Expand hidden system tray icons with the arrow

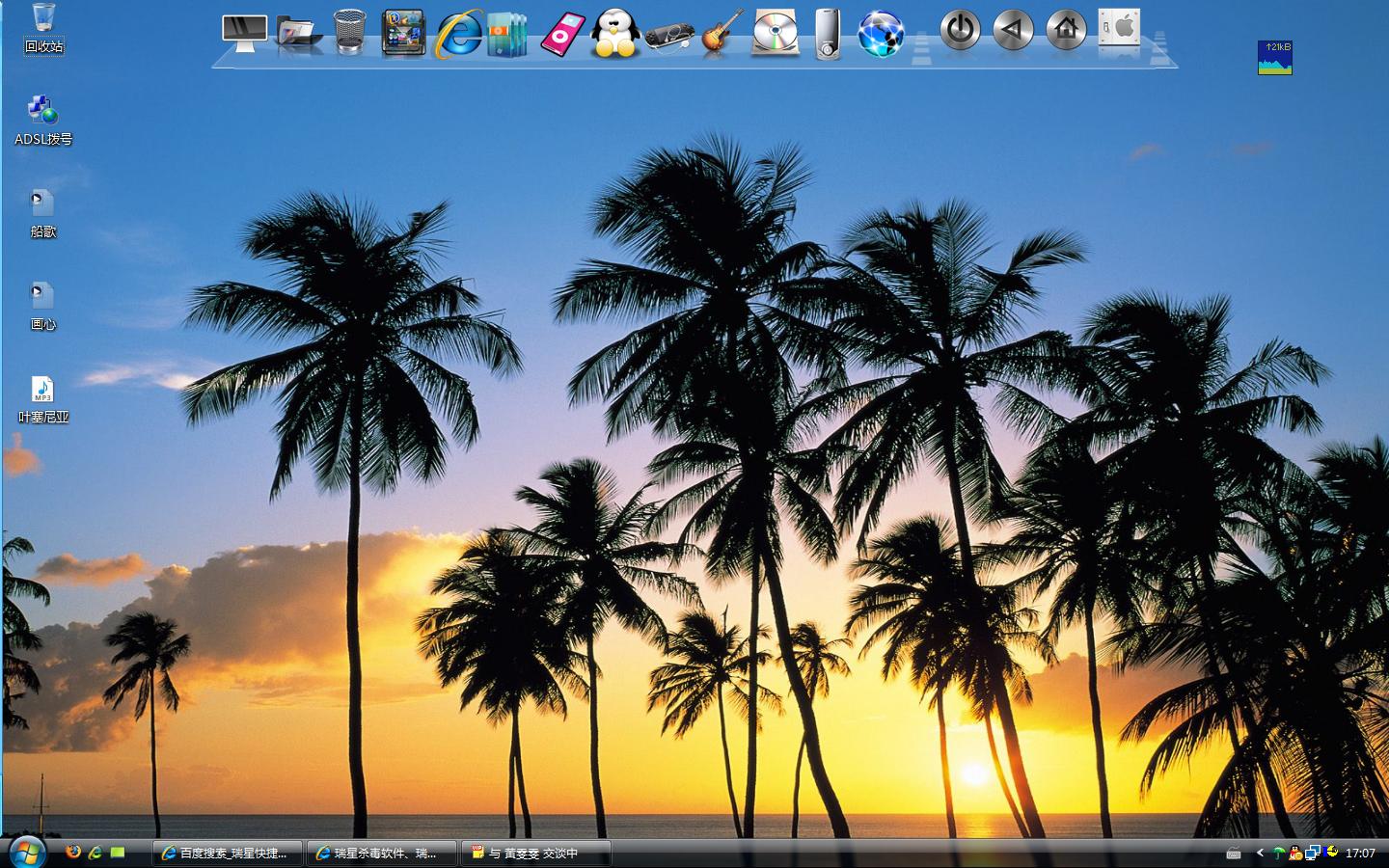(x=1260, y=853)
